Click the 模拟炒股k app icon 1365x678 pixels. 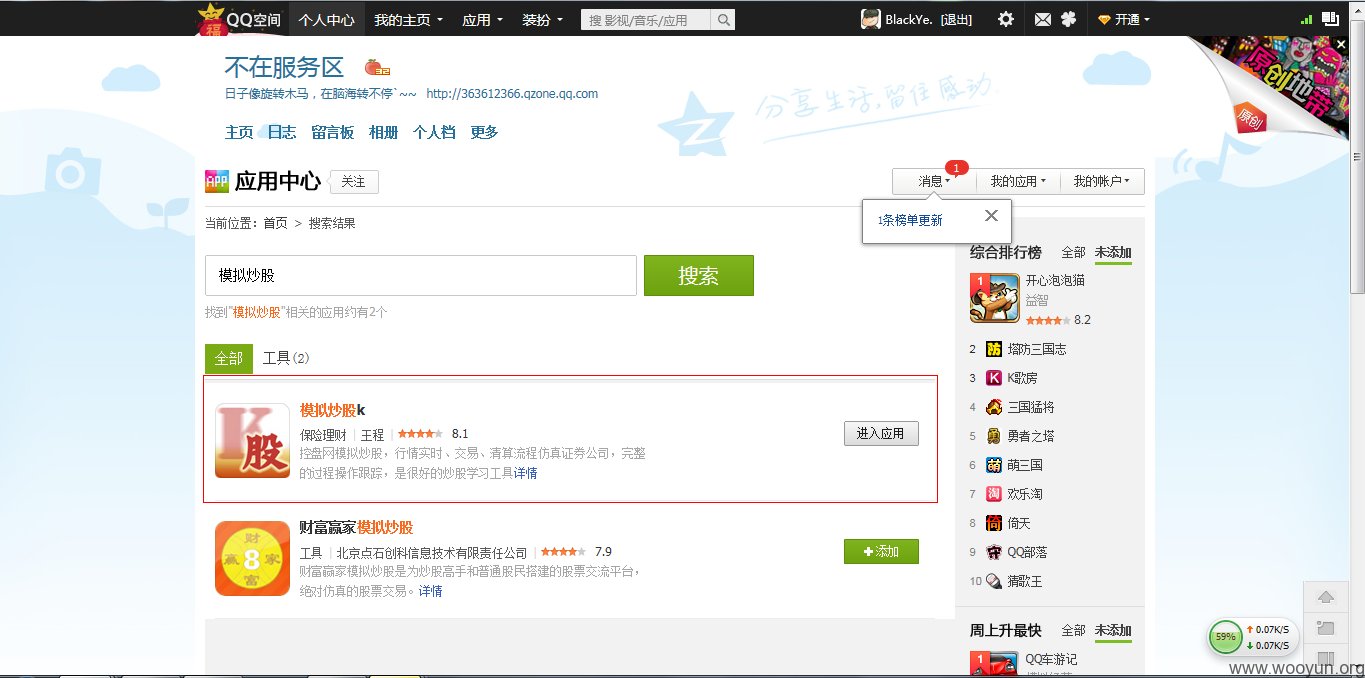[x=252, y=441]
